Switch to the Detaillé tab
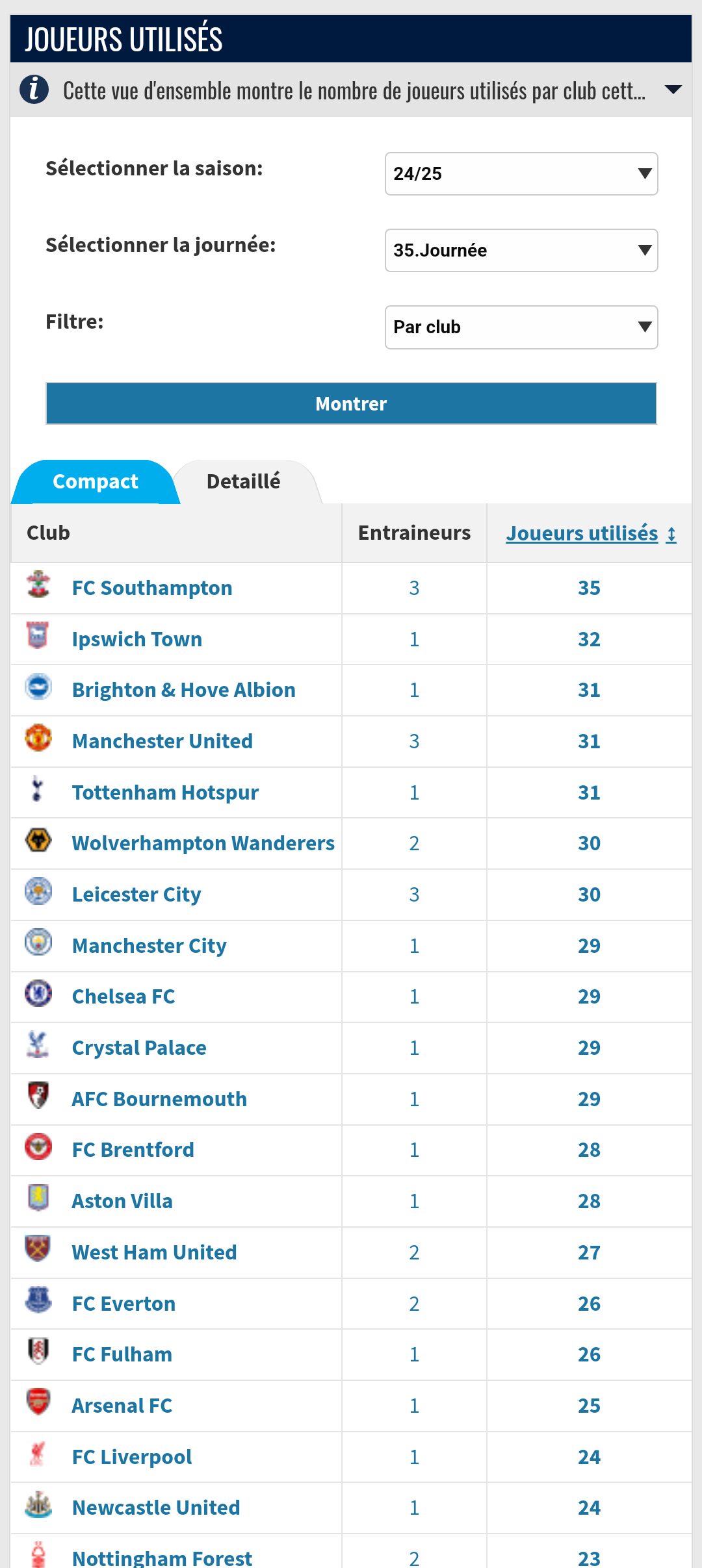The height and width of the screenshot is (1568, 702). point(244,481)
